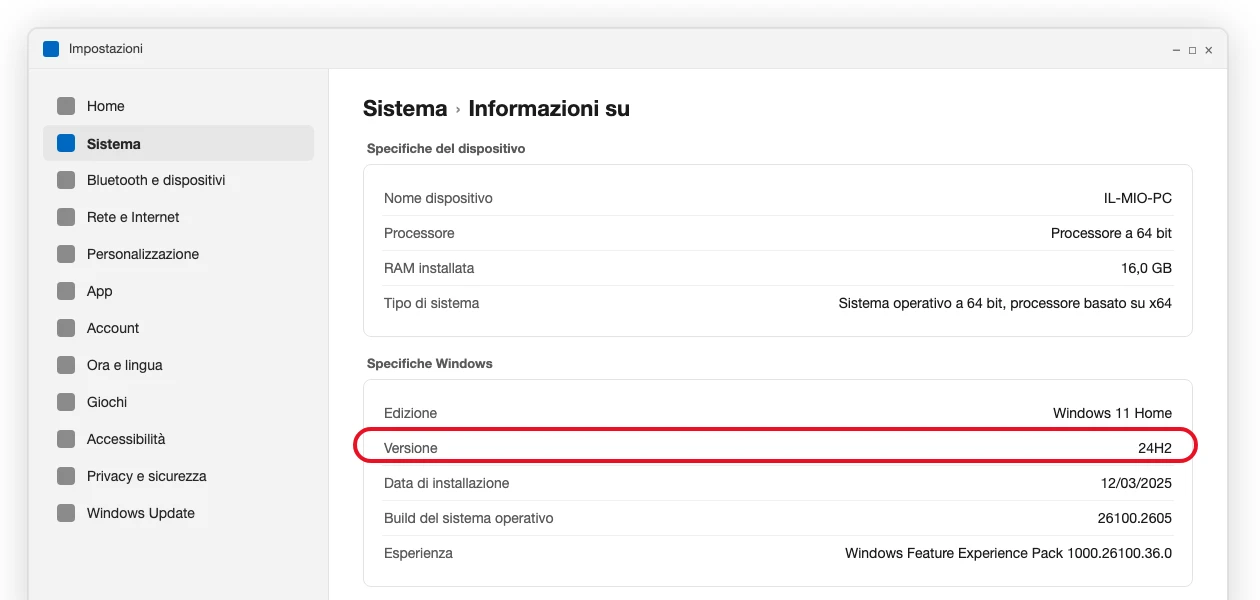Click the Versione label
The height and width of the screenshot is (600, 1260).
[411, 448]
